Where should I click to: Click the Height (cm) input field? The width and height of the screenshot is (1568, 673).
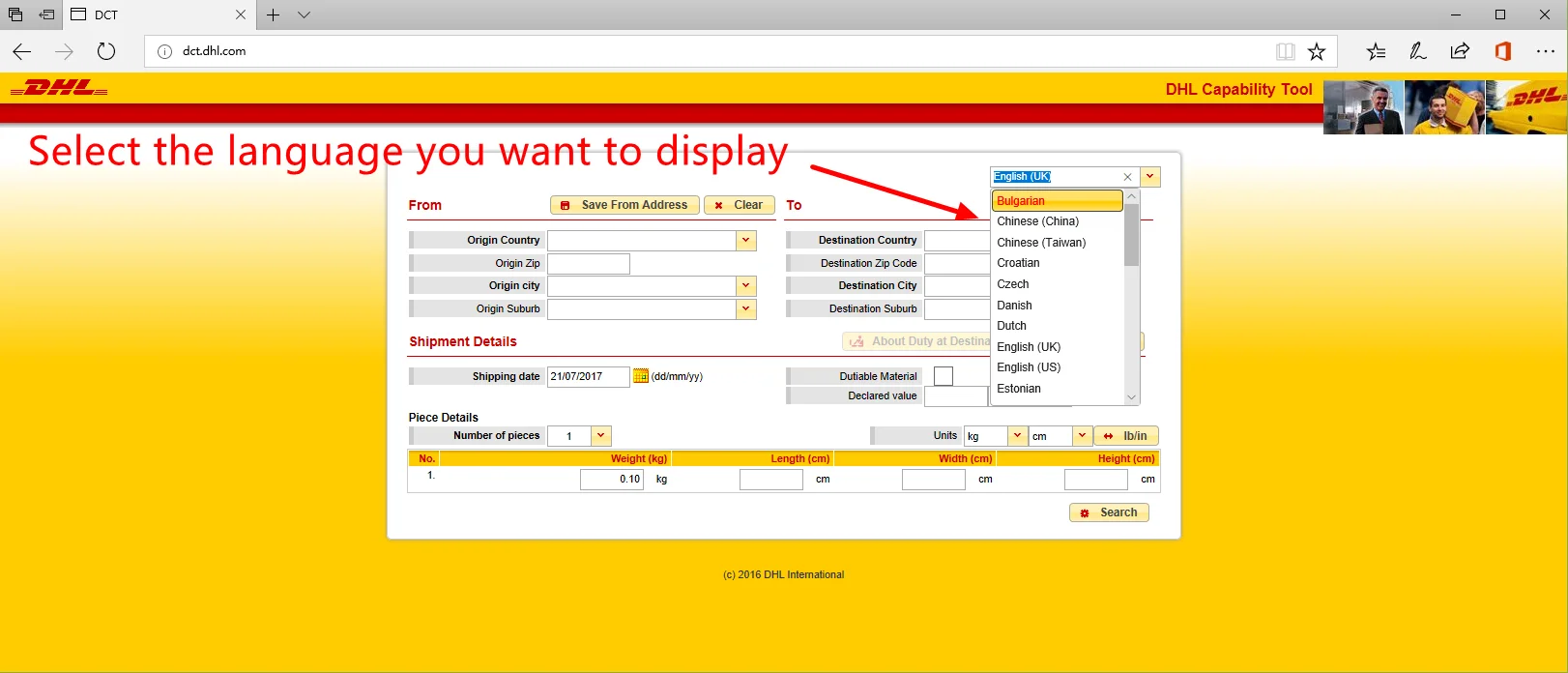point(1096,479)
